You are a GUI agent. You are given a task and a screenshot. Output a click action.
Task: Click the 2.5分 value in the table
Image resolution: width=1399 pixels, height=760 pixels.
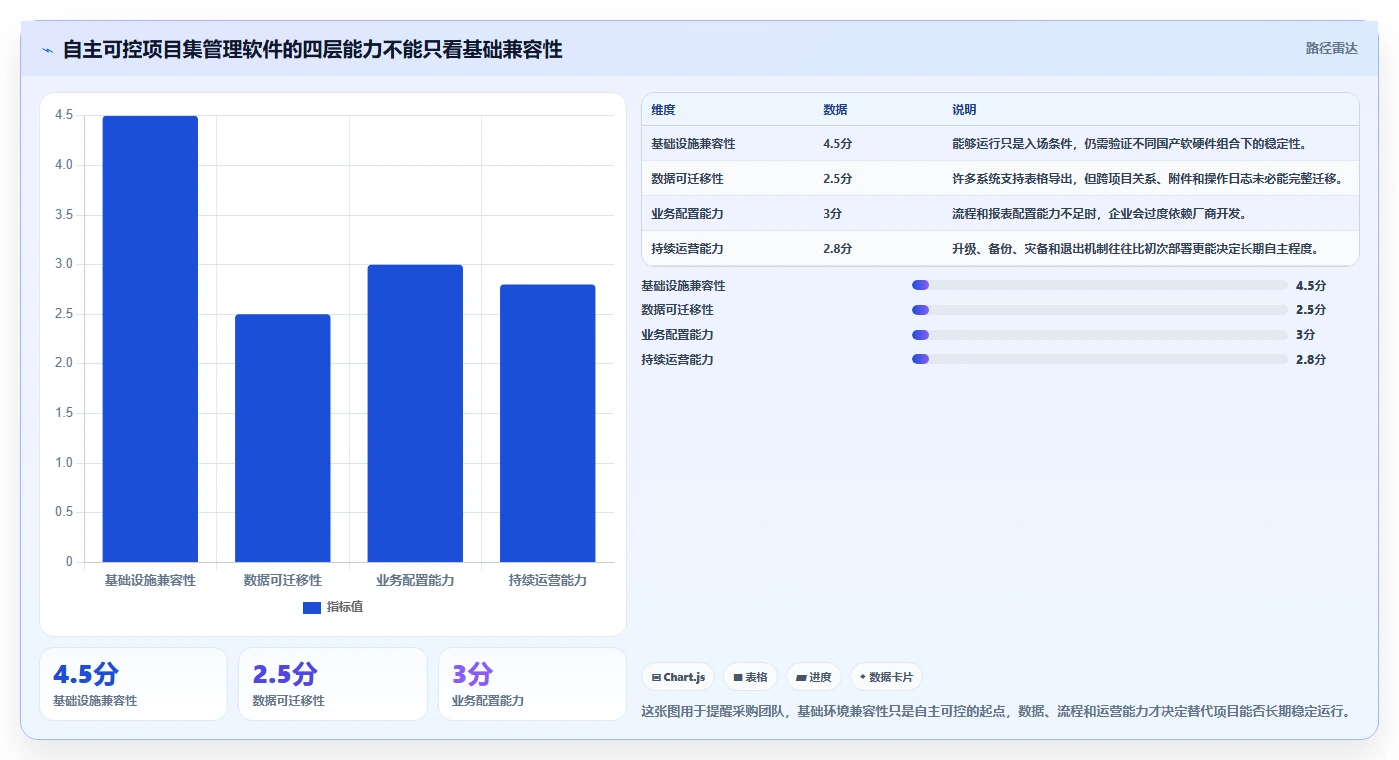[838, 179]
